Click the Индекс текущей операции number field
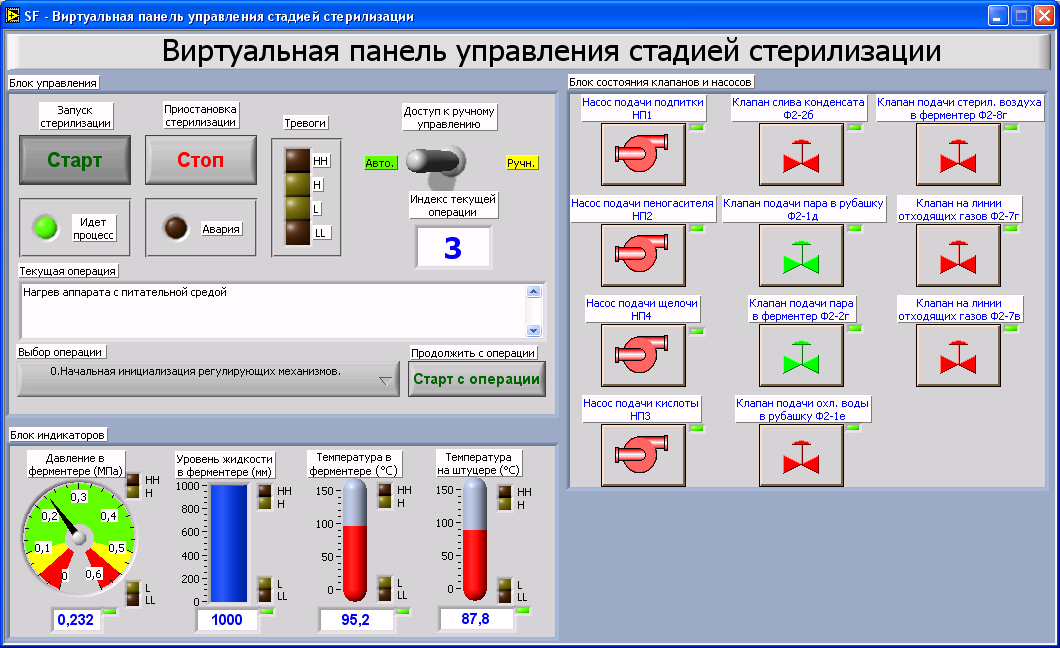Screen dimensions: 1060x648 coord(453,247)
